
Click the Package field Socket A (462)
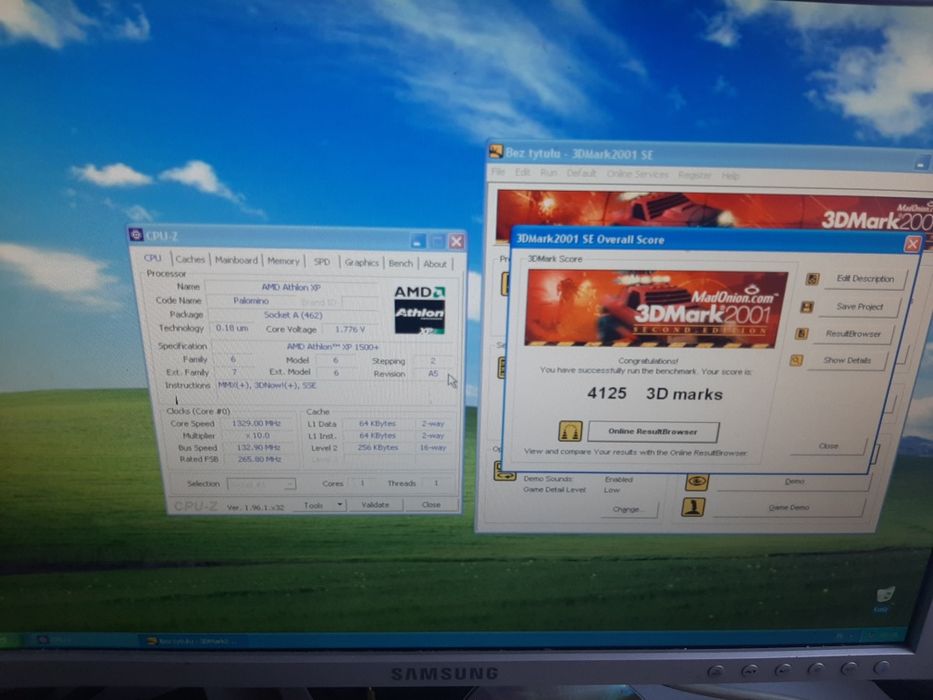(x=293, y=315)
